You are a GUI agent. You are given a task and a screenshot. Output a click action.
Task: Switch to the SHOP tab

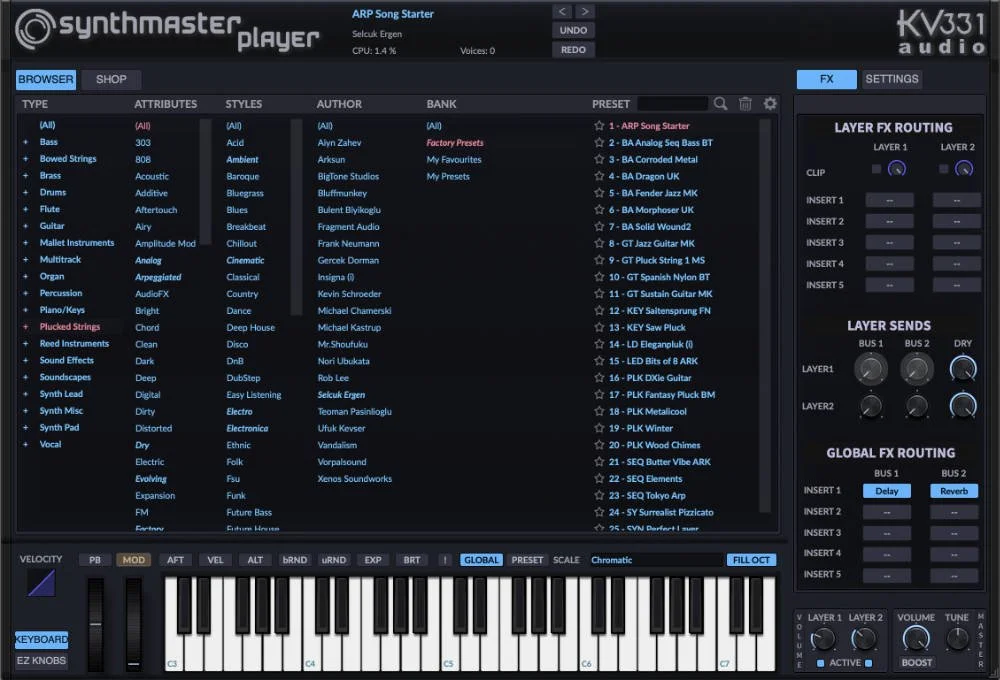(x=110, y=79)
